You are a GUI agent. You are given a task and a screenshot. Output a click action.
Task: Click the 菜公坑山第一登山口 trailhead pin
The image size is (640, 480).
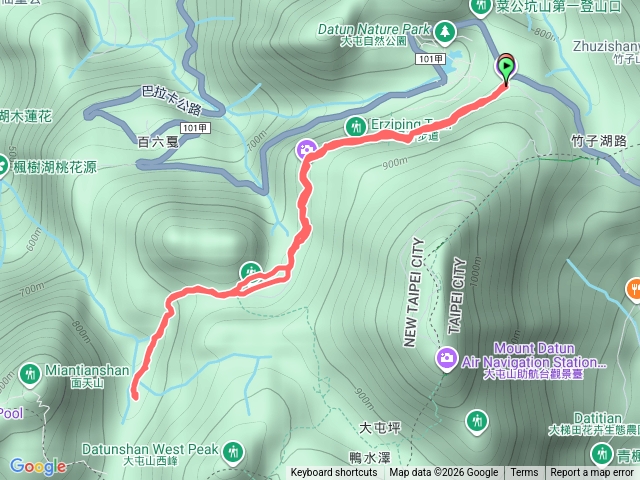[480, 7]
